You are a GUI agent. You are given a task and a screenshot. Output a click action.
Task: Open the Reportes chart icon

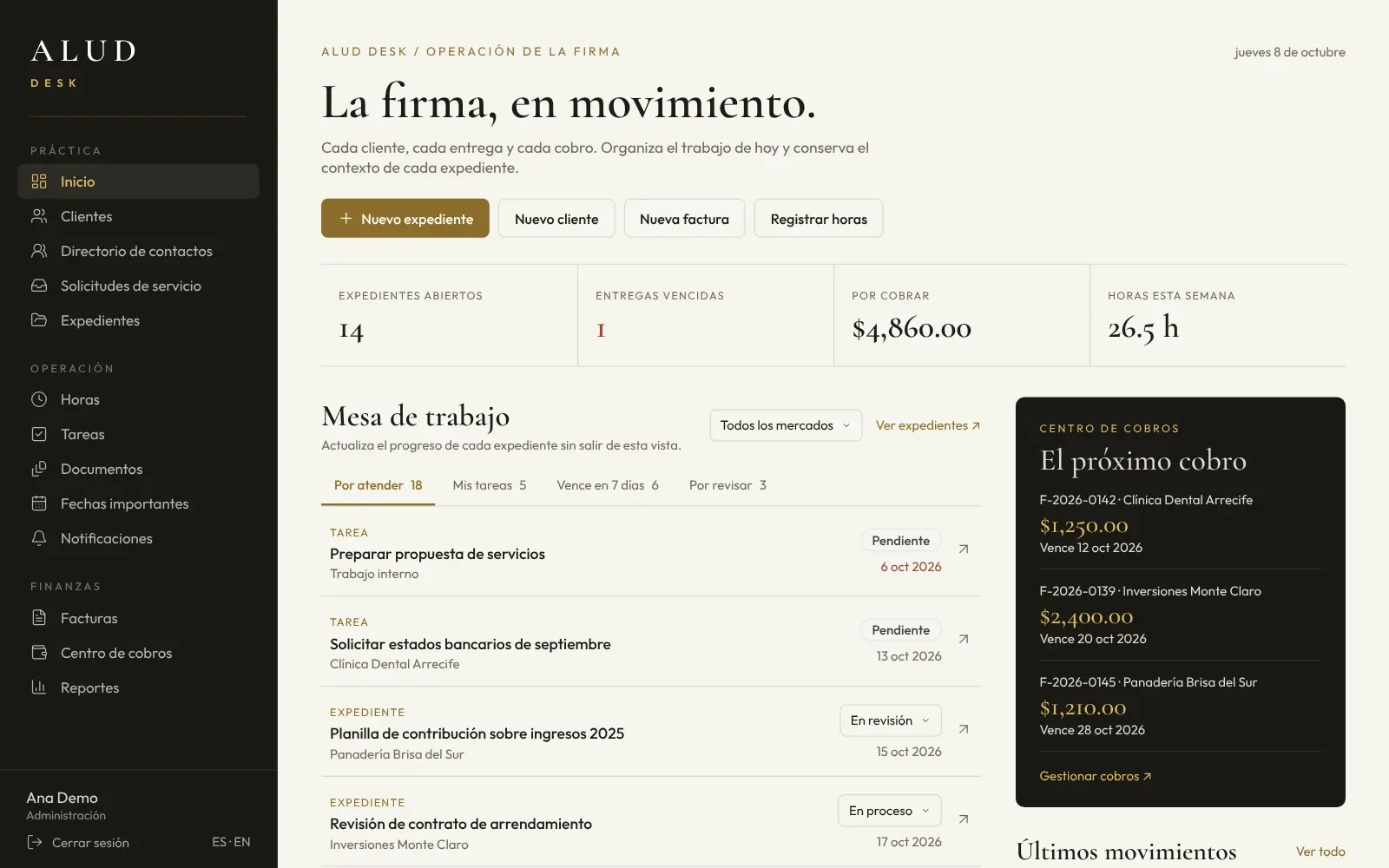pyautogui.click(x=39, y=687)
